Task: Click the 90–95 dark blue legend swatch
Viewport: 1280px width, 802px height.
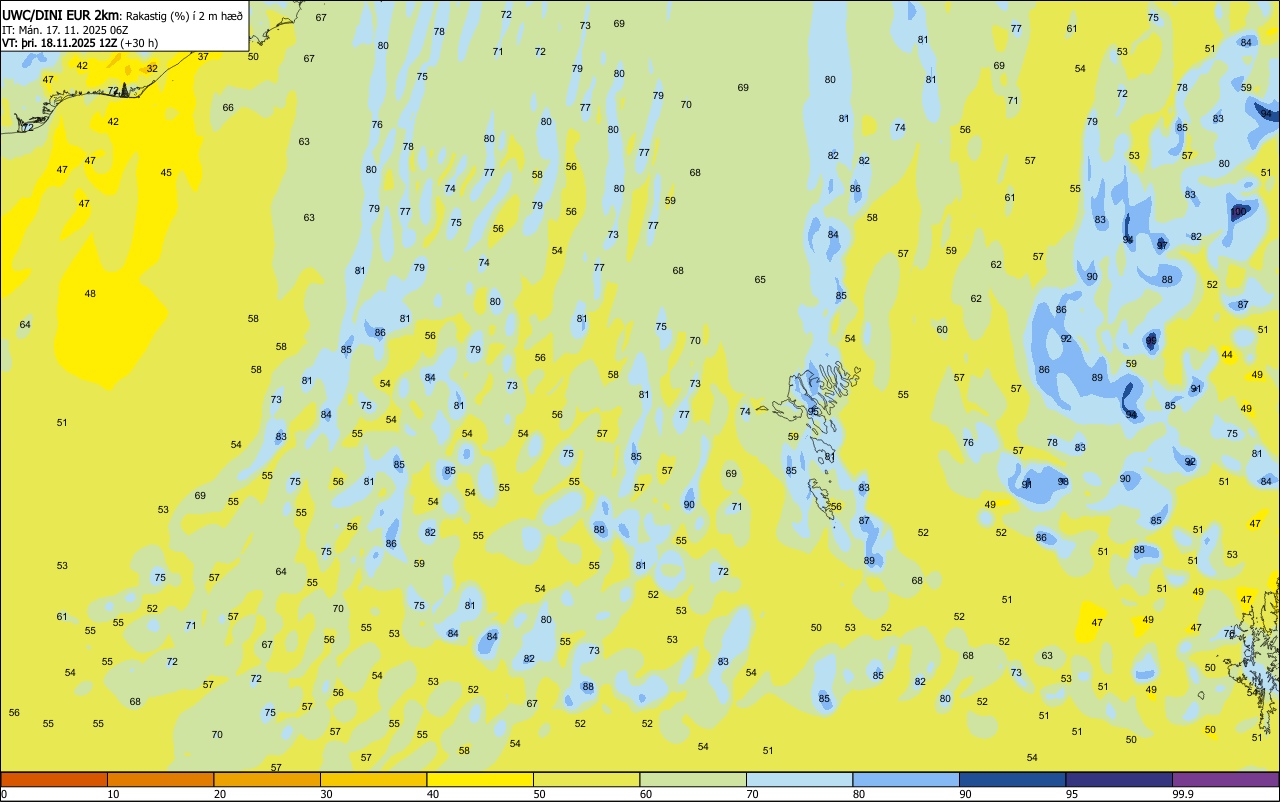Action: 1012,779
